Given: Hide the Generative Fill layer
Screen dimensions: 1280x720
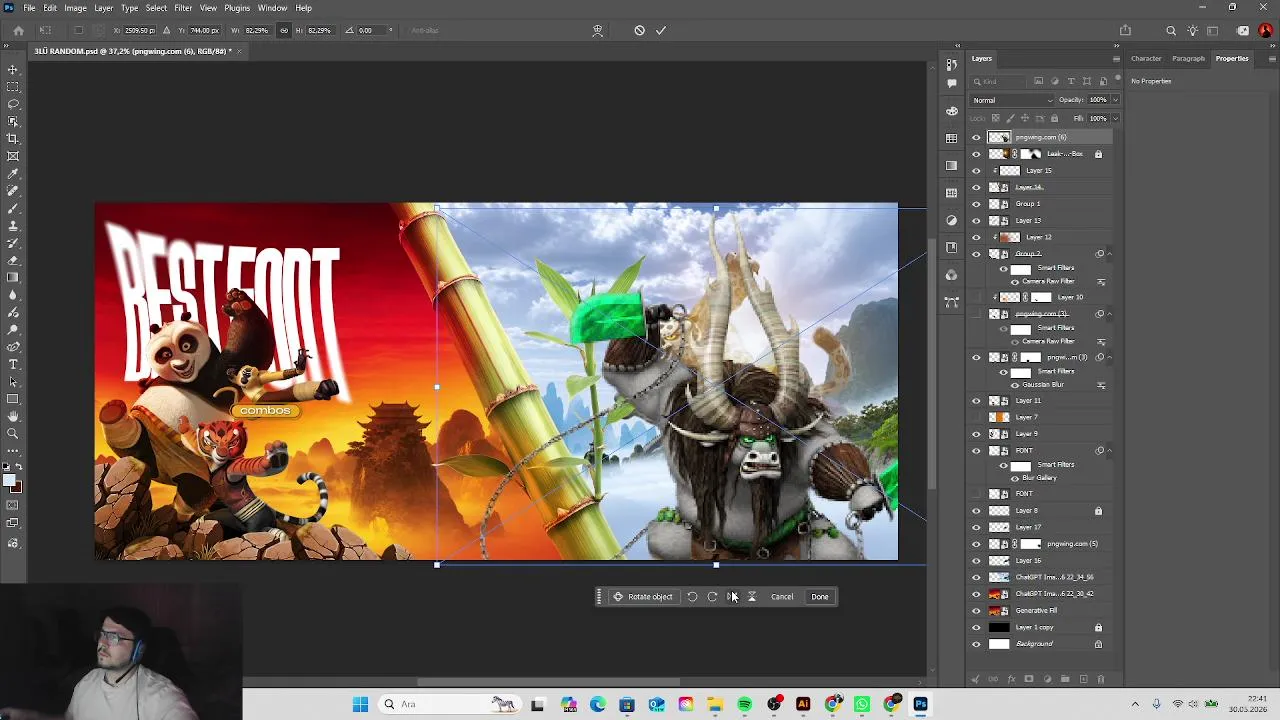Looking at the screenshot, I should pos(976,611).
